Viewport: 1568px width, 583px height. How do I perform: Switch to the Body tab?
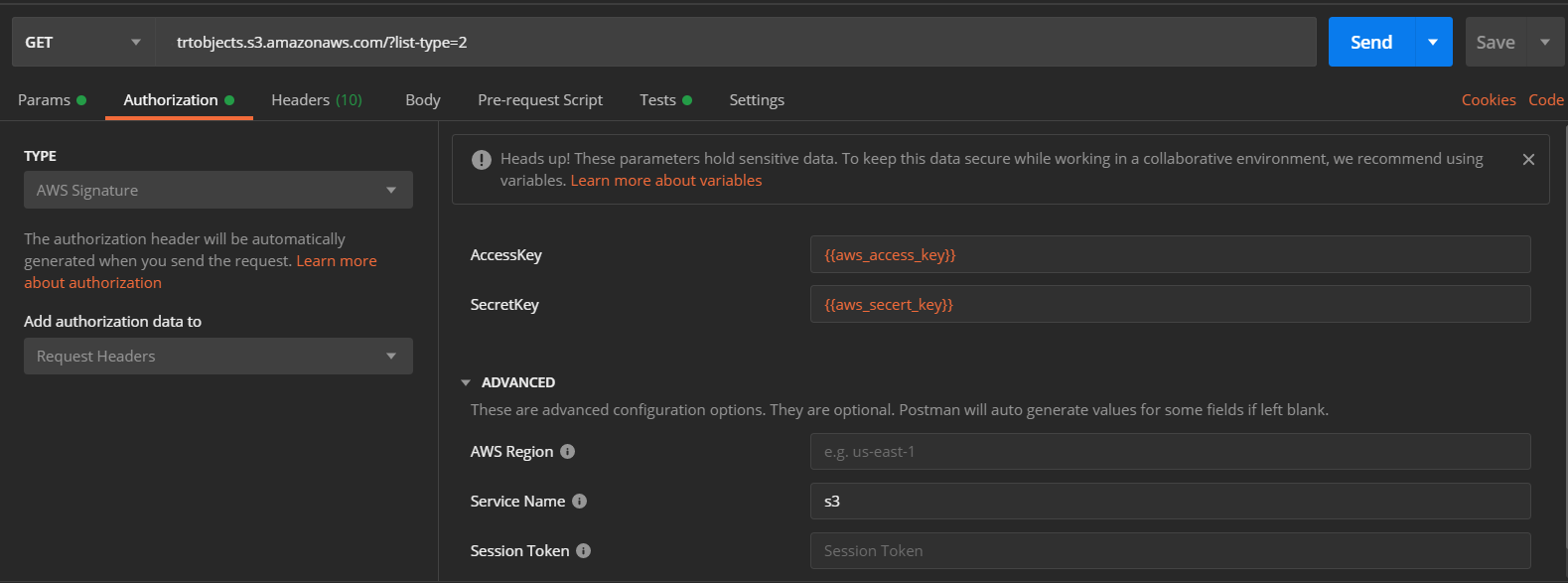coord(423,99)
